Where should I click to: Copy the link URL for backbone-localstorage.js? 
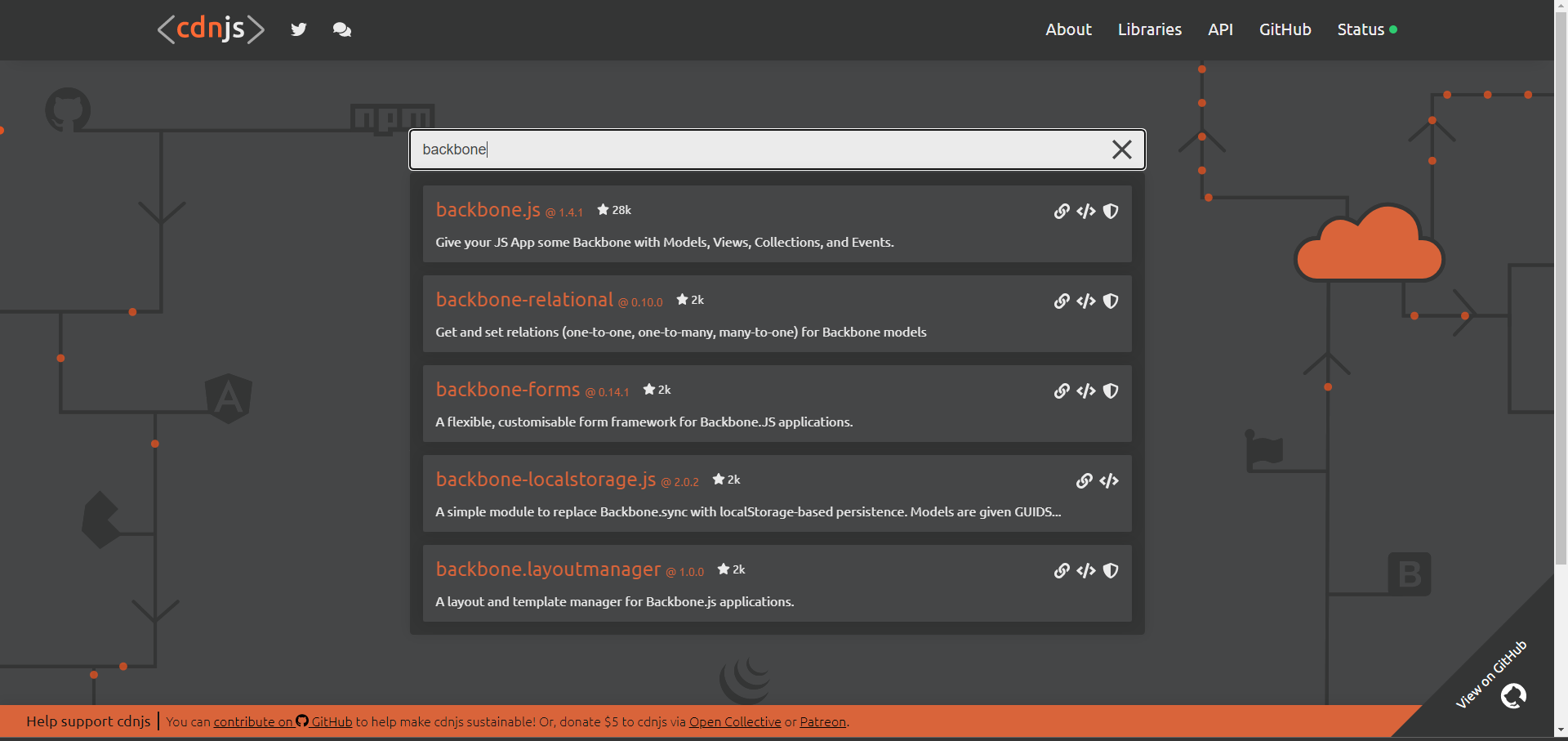point(1085,480)
